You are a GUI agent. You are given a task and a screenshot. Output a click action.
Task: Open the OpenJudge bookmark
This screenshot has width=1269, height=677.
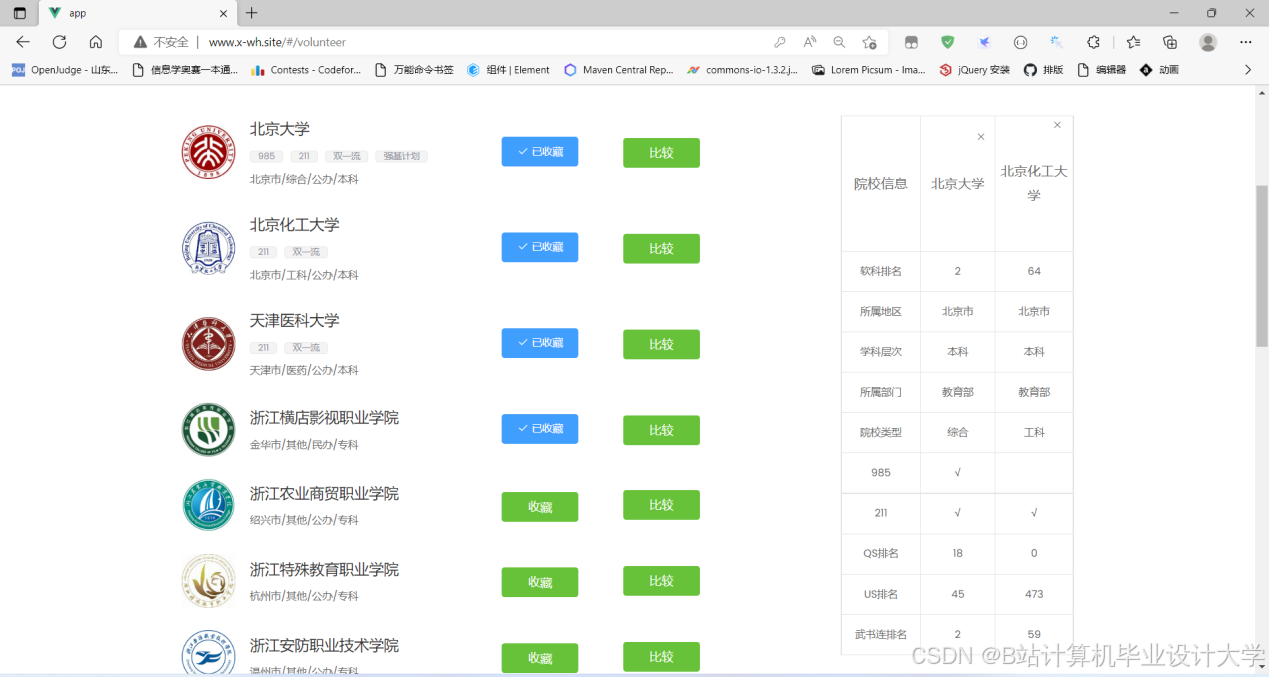coord(65,70)
